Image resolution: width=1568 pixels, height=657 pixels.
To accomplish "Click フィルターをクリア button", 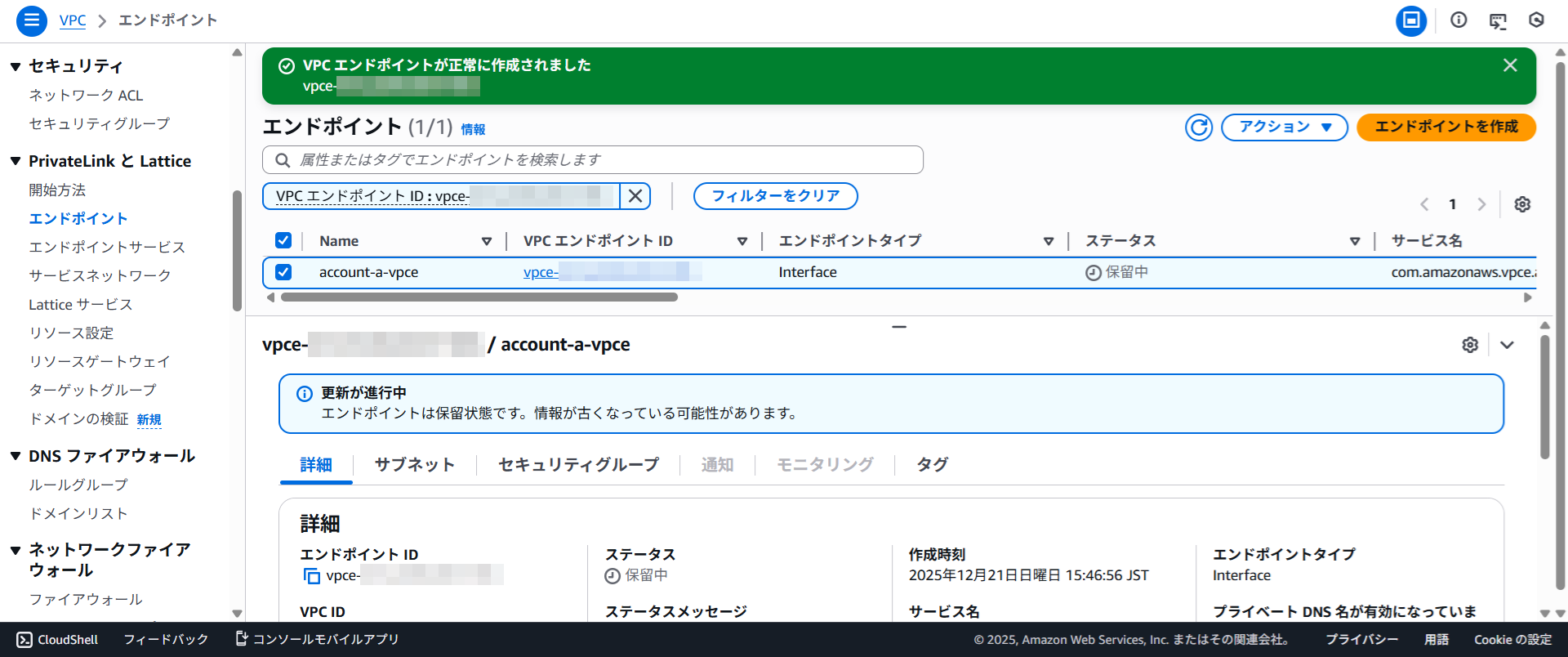I will point(775,196).
